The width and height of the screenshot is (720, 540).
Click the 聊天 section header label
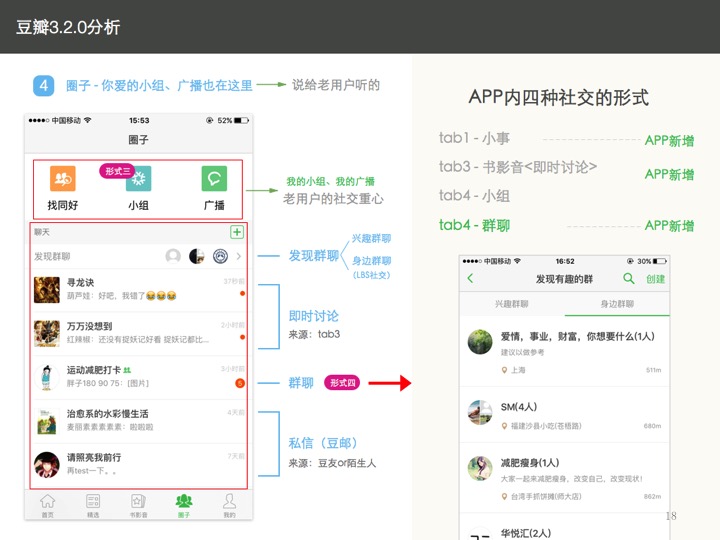coord(42,232)
